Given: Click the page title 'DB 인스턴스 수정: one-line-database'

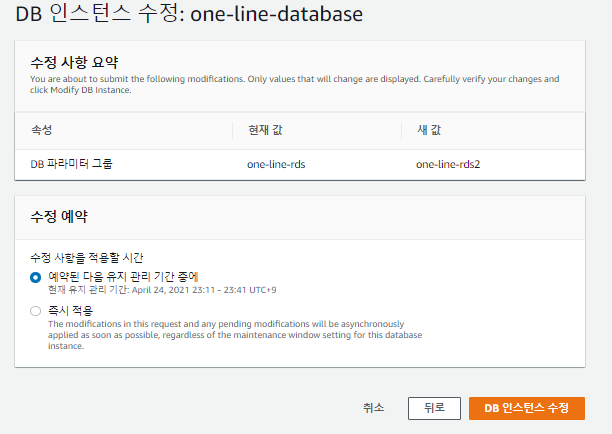Looking at the screenshot, I should click(x=189, y=14).
